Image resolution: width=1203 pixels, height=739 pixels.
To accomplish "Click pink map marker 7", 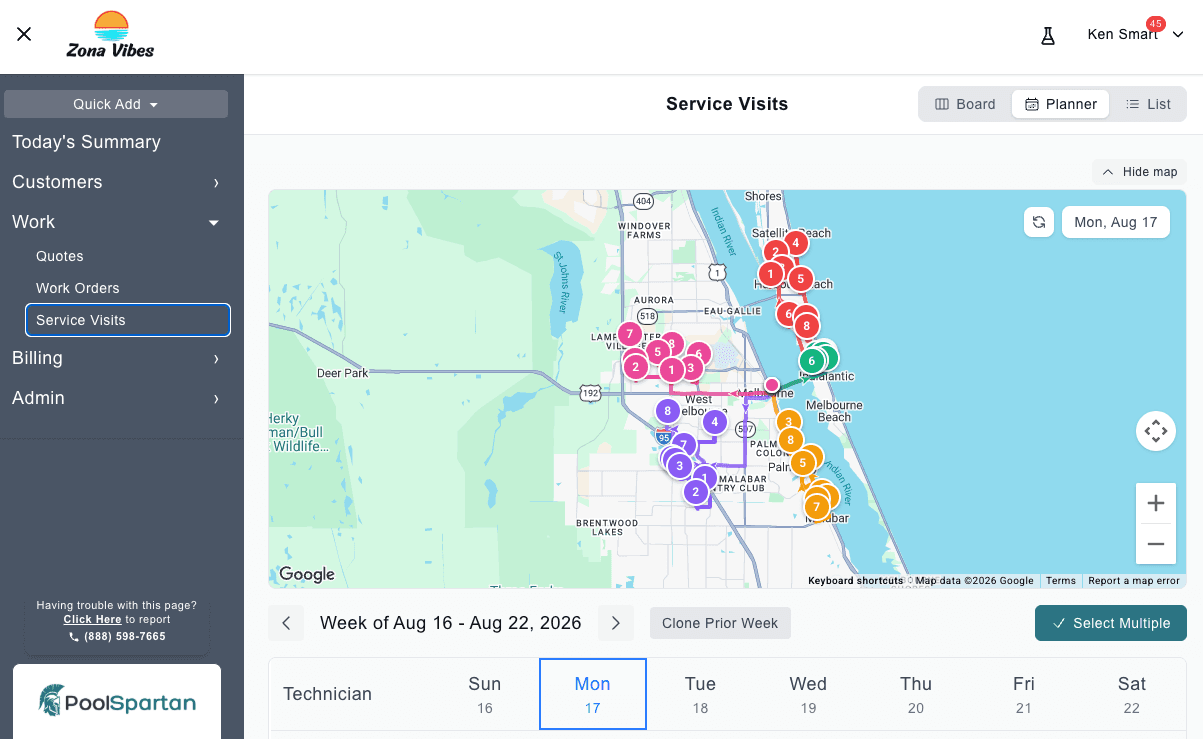I will click(x=629, y=334).
